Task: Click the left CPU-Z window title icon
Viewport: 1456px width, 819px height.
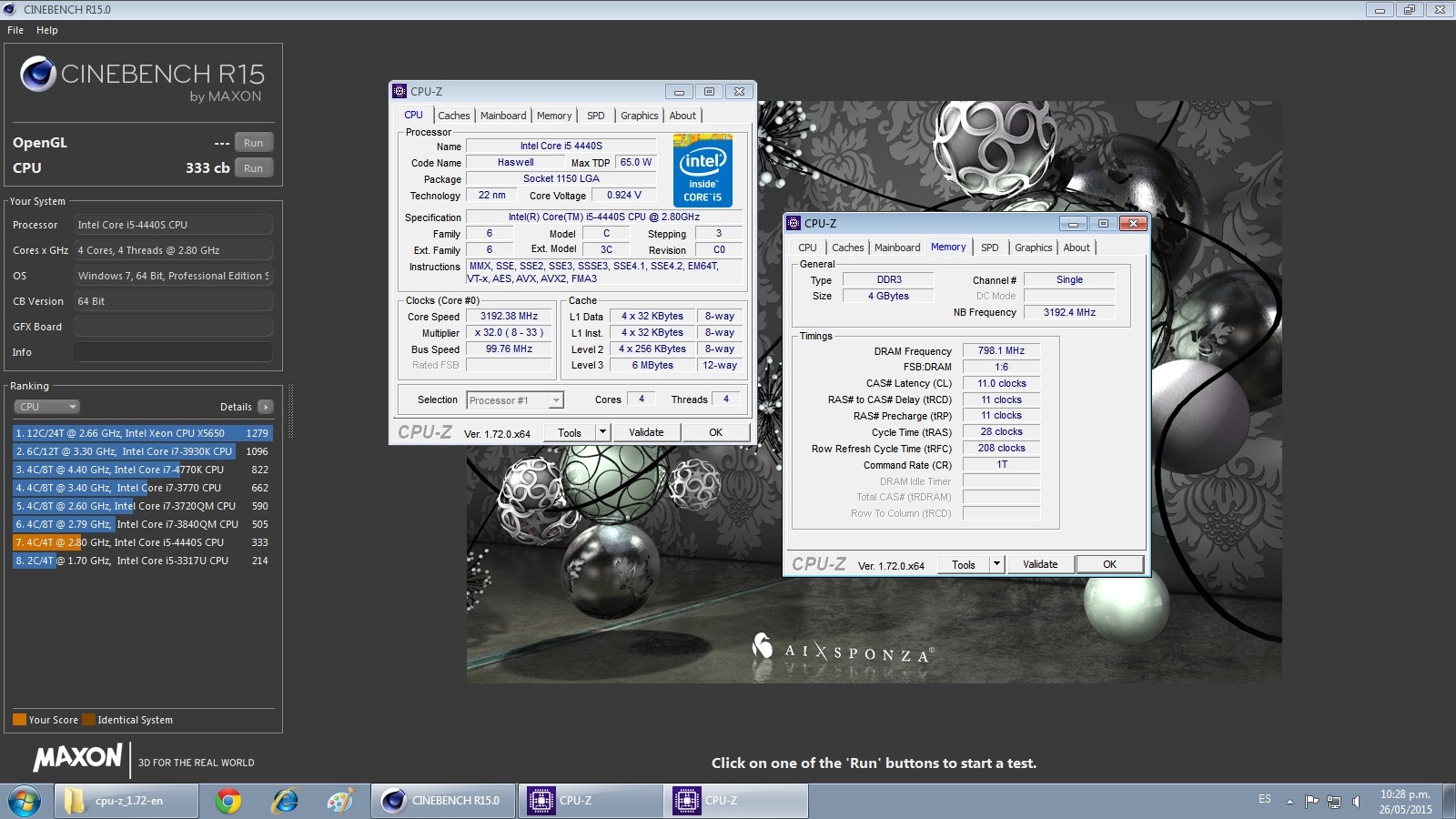Action: (399, 91)
